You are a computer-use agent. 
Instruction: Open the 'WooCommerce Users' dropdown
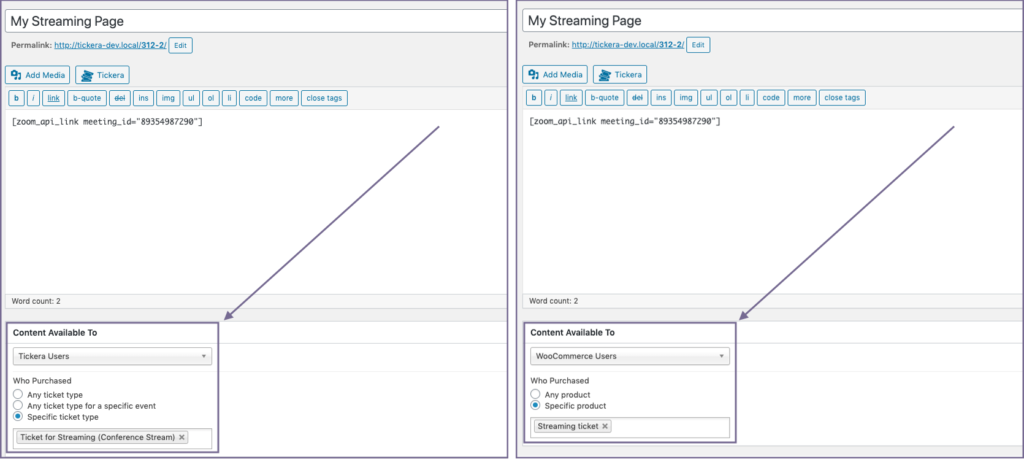click(630, 356)
